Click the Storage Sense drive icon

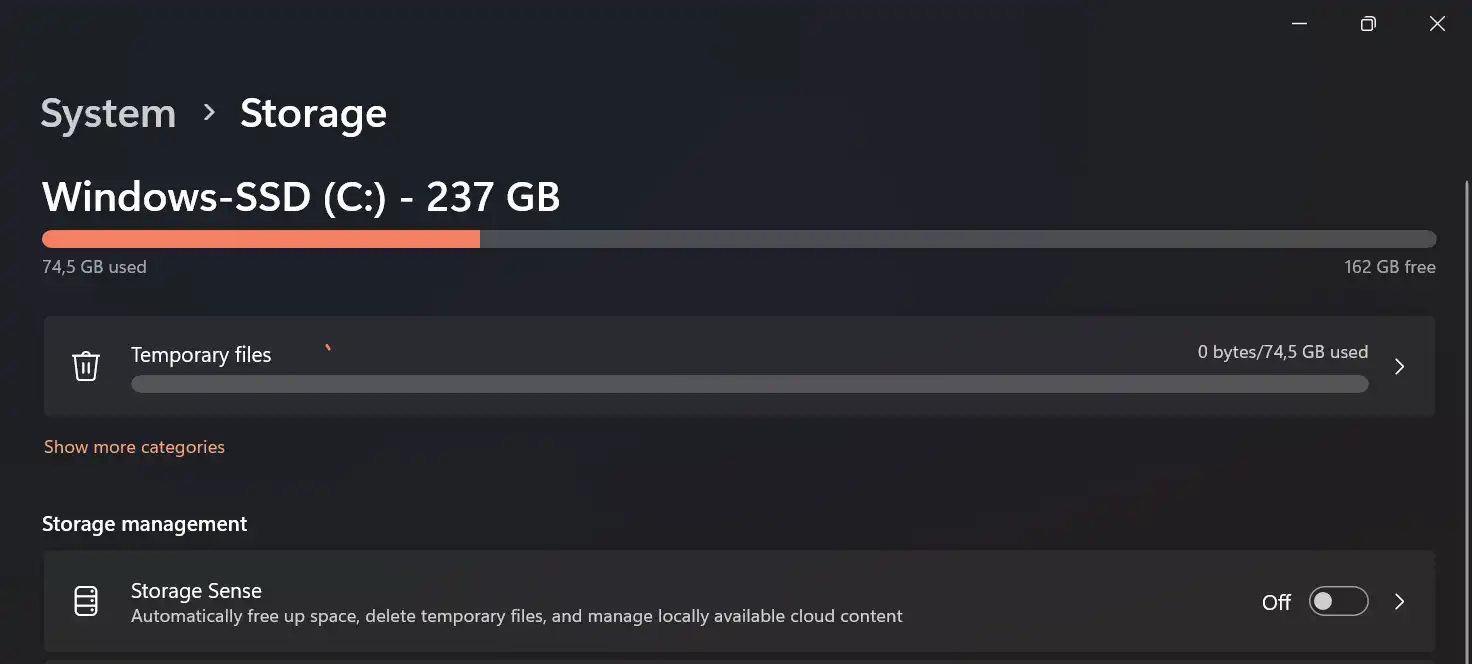click(x=86, y=602)
